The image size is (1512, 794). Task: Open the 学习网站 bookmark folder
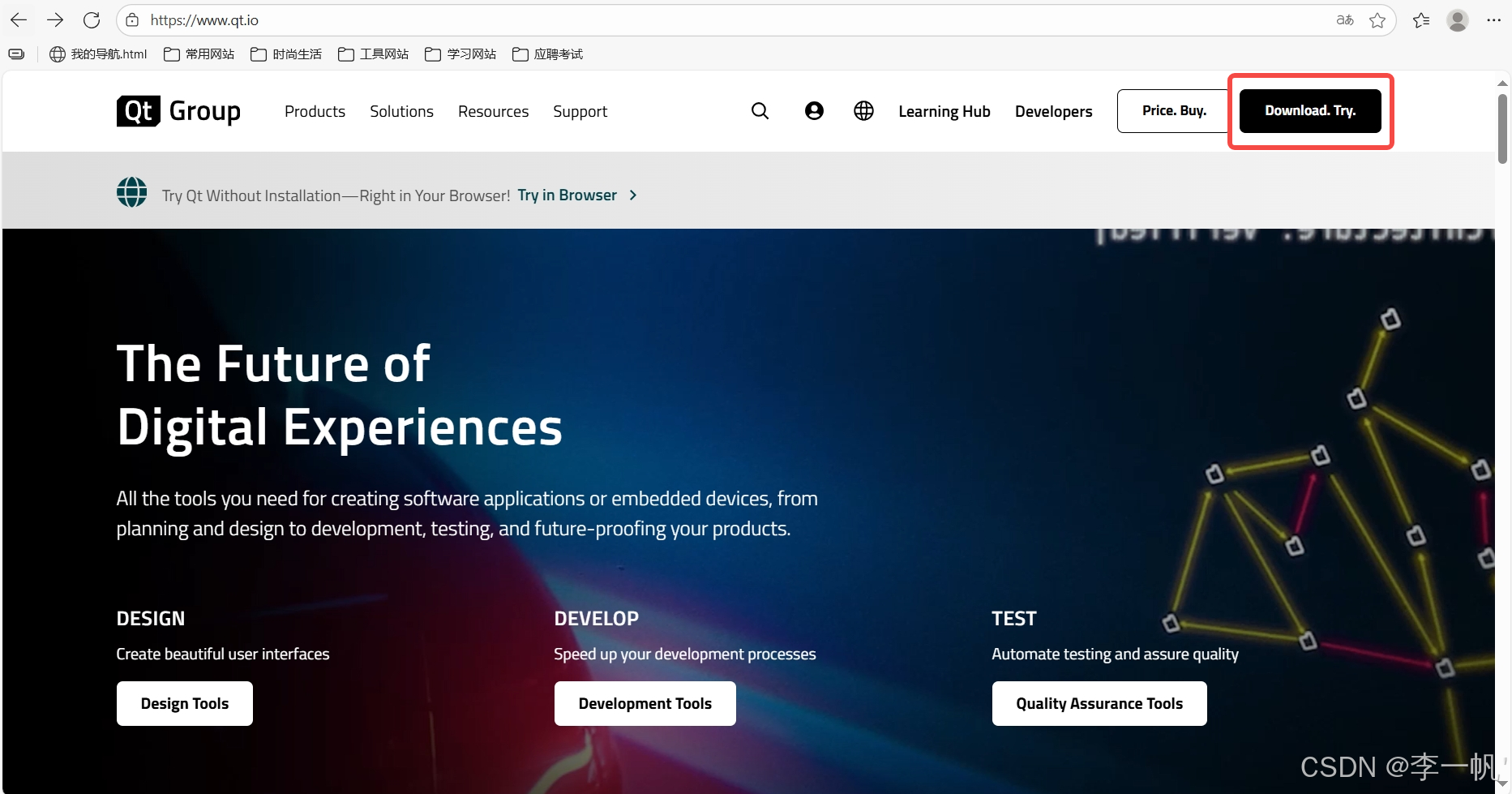click(460, 54)
